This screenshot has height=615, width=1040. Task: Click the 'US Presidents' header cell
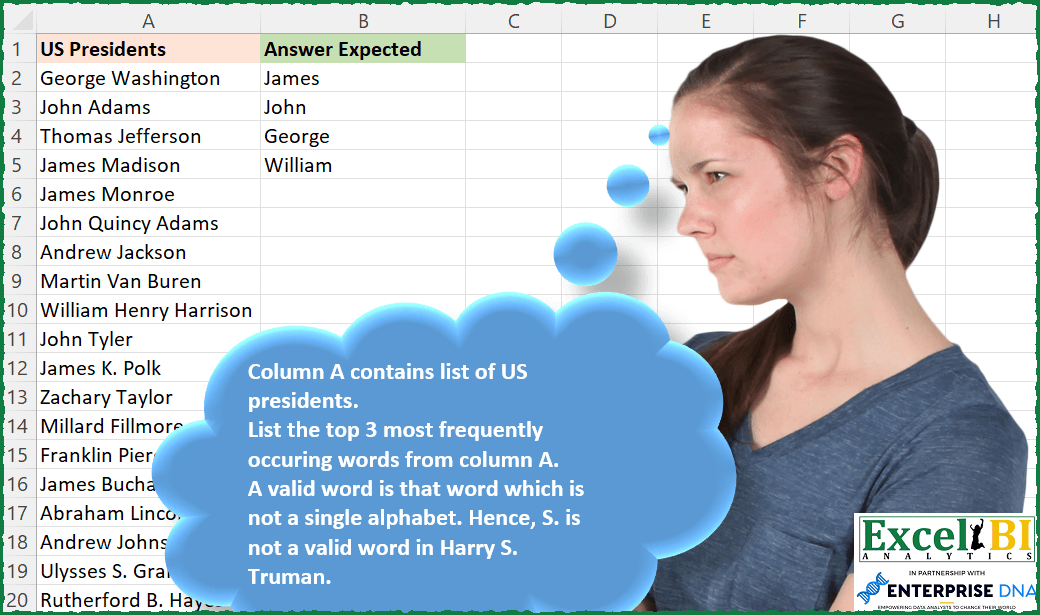pyautogui.click(x=148, y=49)
